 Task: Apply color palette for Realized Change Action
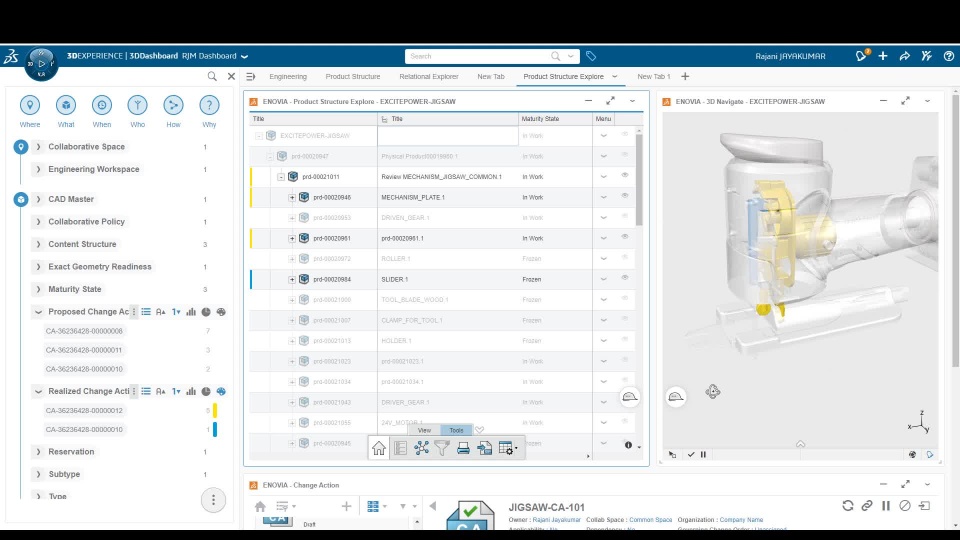pos(221,391)
